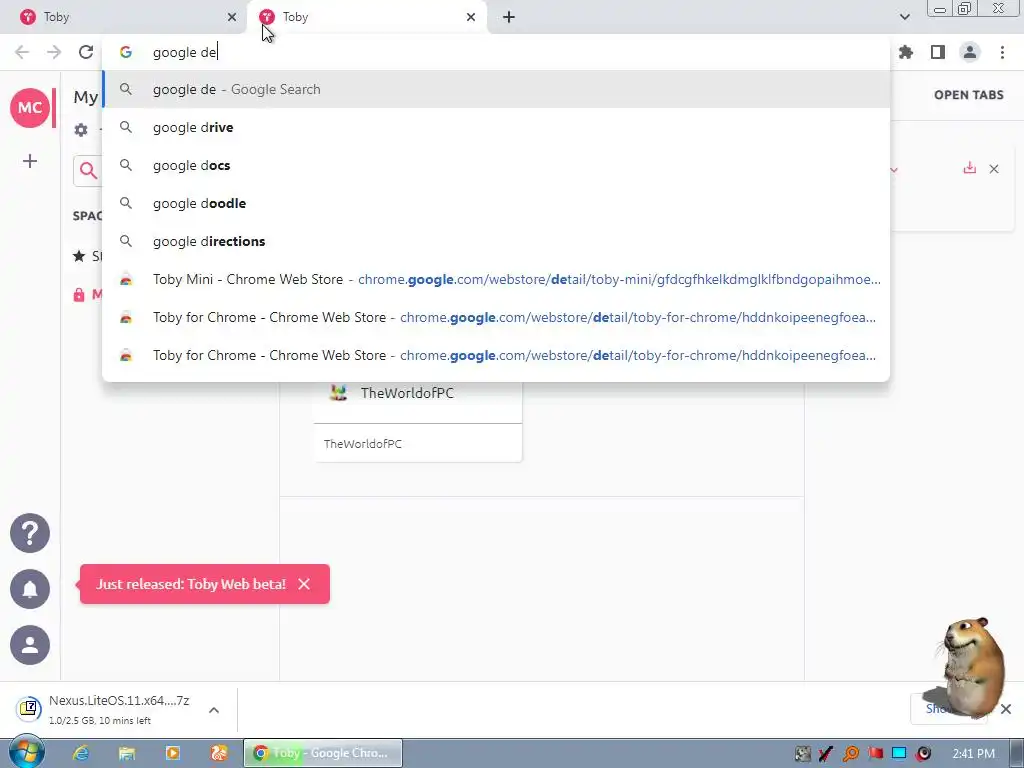
Task: Select the Toby - Google Chrome taskbar button
Action: 323,753
